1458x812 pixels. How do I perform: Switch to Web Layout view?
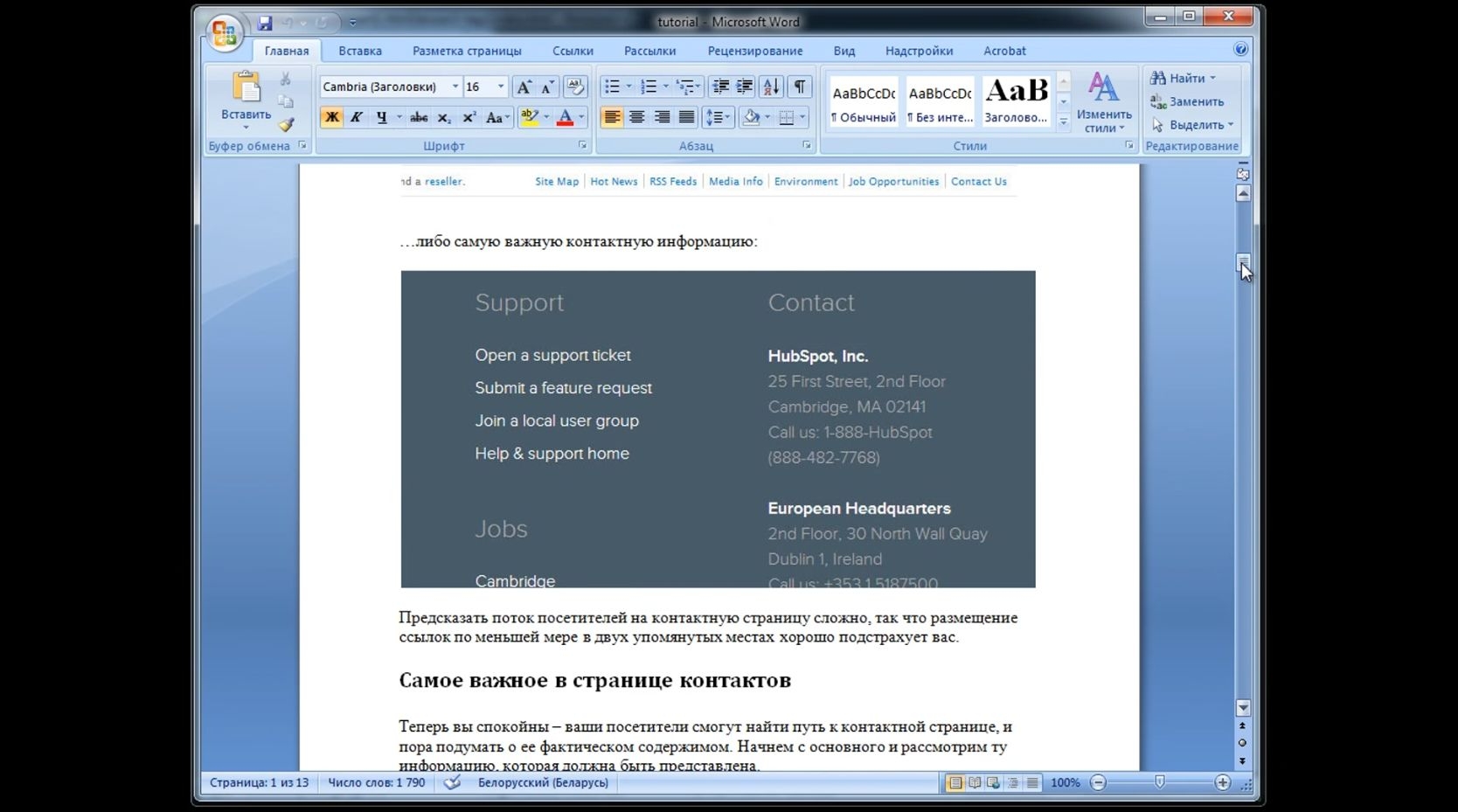(x=993, y=783)
